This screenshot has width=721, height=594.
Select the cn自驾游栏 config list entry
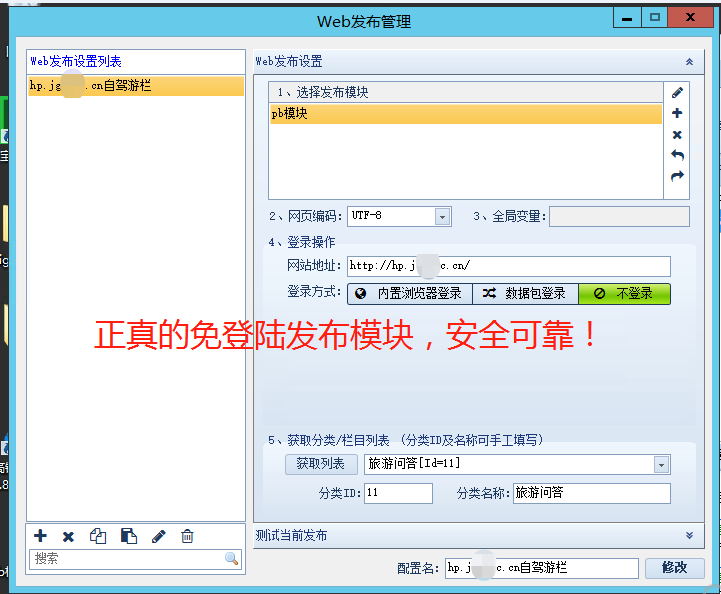tap(136, 86)
